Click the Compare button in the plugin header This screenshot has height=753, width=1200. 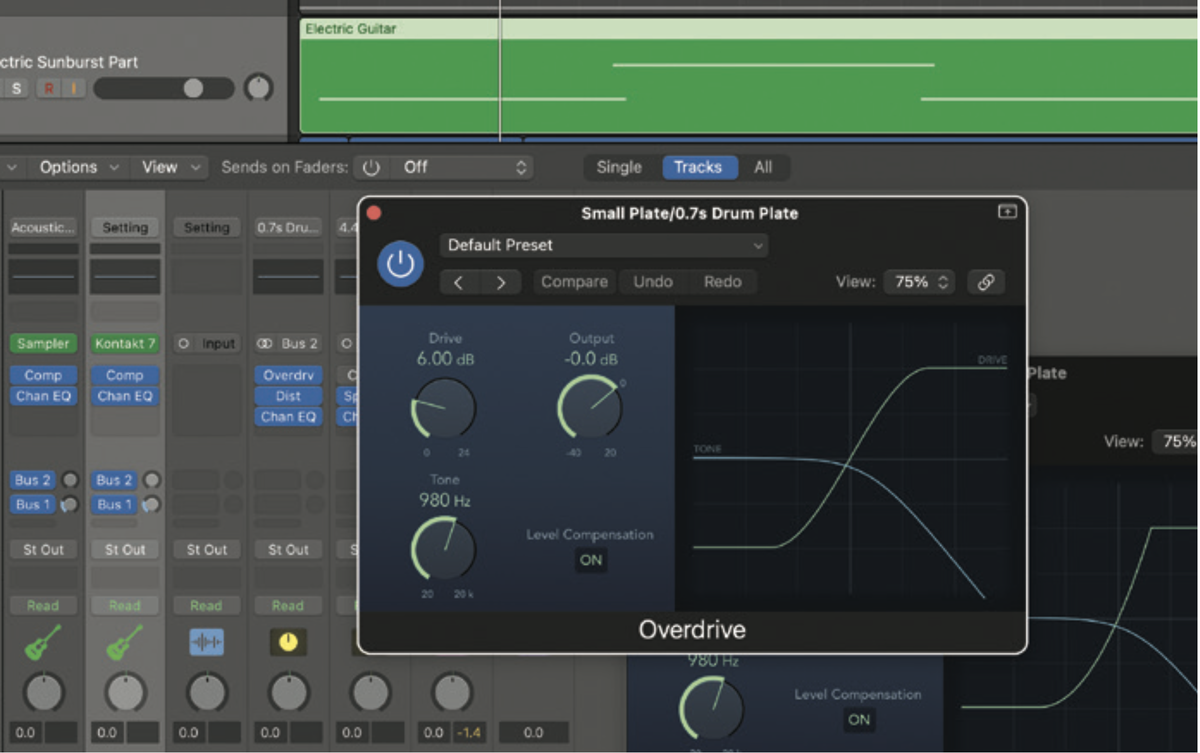tap(573, 281)
